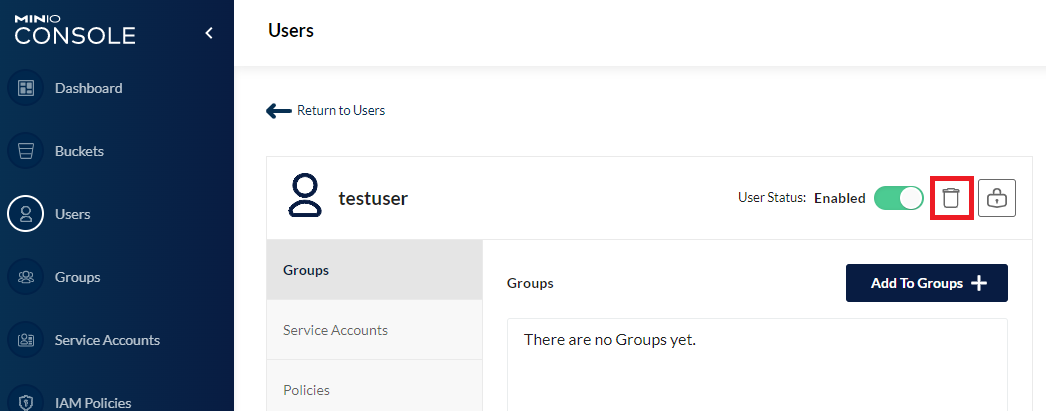Go to the Buckets menu label

tap(79, 151)
